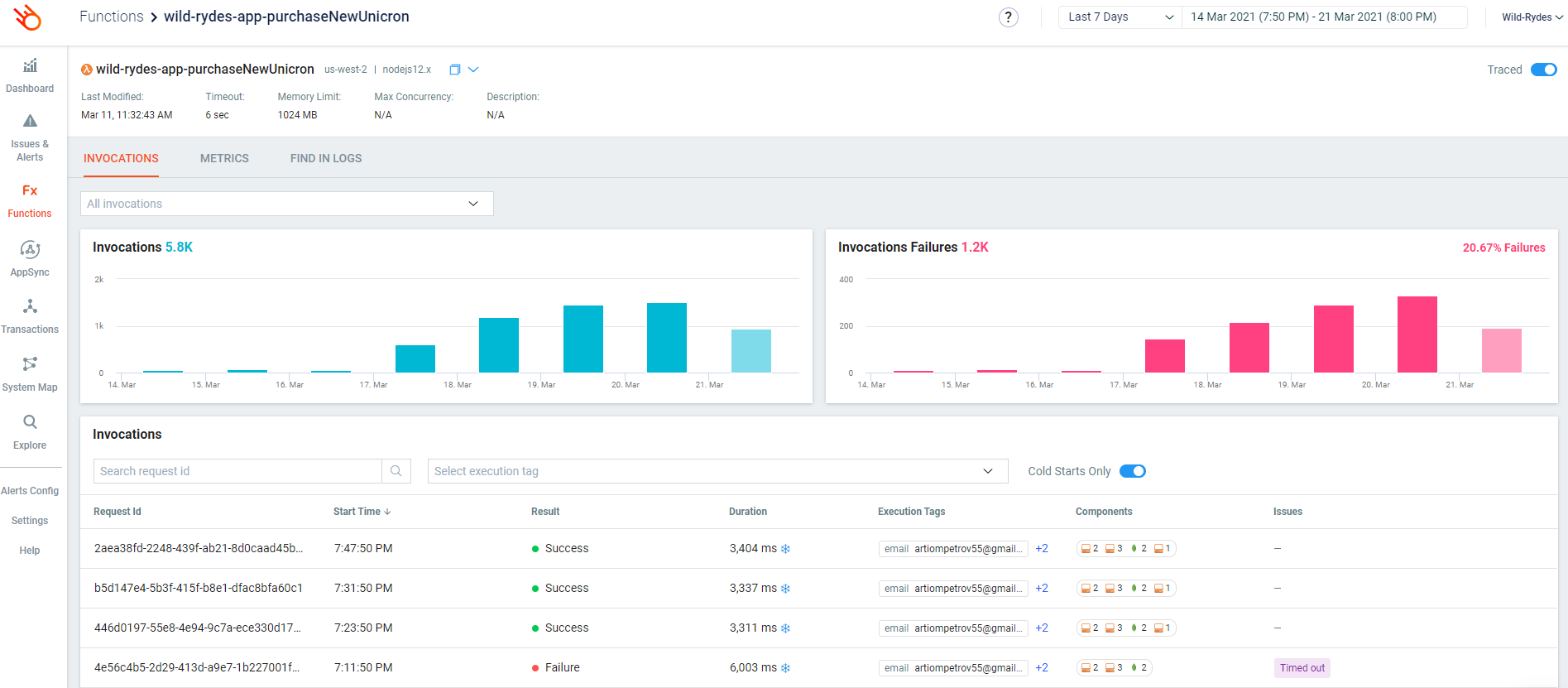Switch to the METRICS tab
This screenshot has width=1568, height=688.
tap(224, 158)
